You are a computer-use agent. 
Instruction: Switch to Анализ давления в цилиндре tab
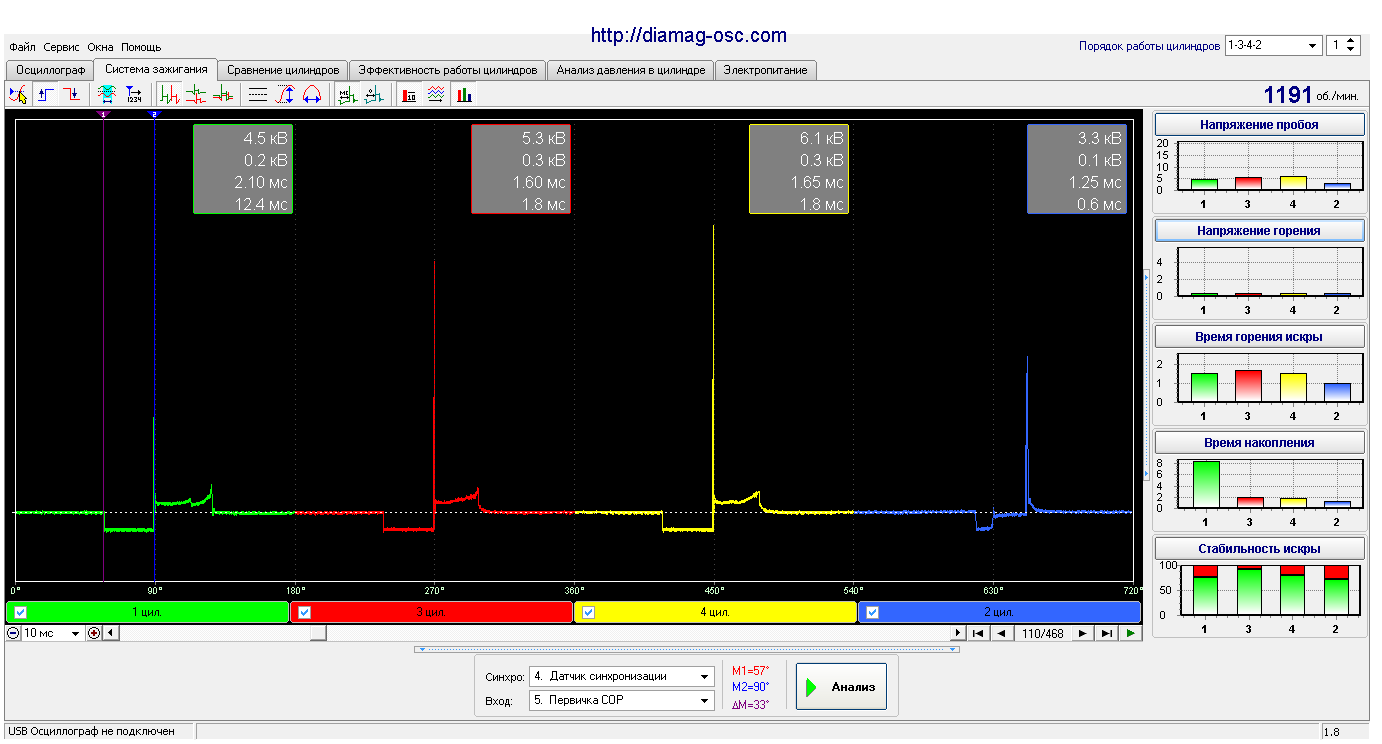[631, 70]
